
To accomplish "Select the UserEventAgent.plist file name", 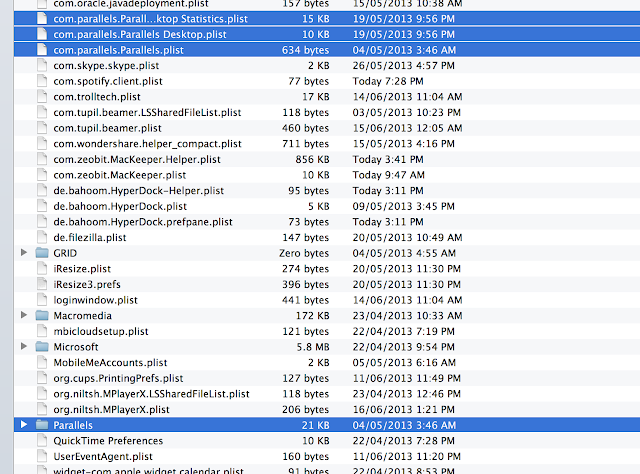I will [103, 456].
